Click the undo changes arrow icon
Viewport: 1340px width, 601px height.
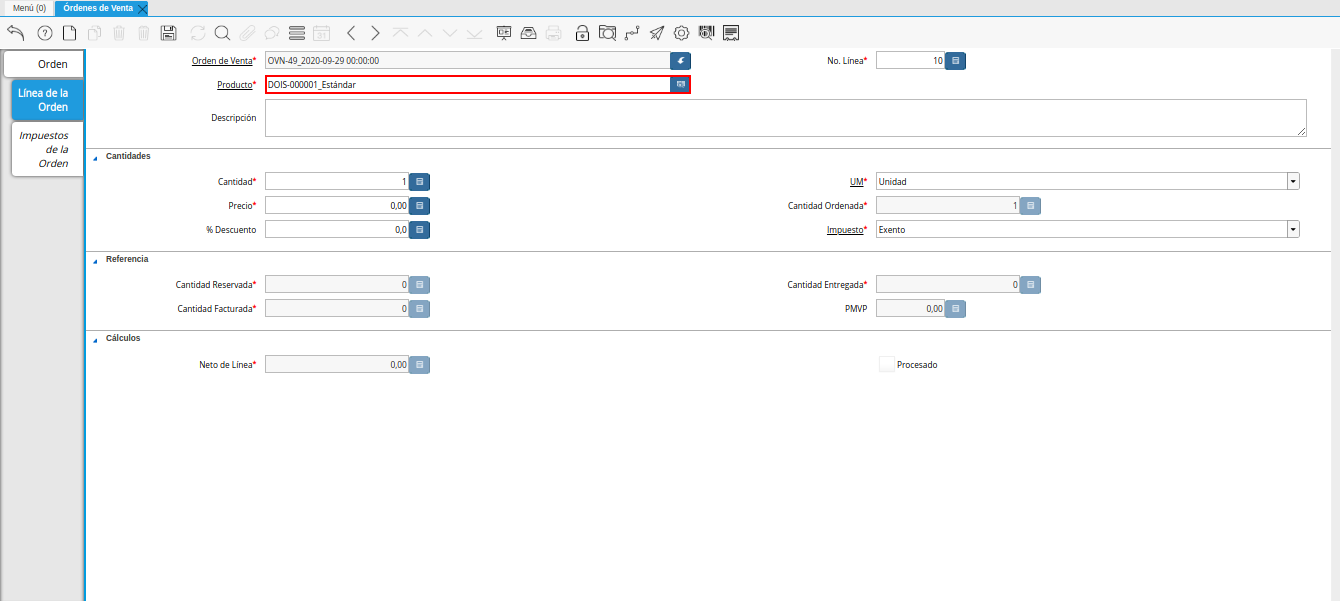point(16,33)
